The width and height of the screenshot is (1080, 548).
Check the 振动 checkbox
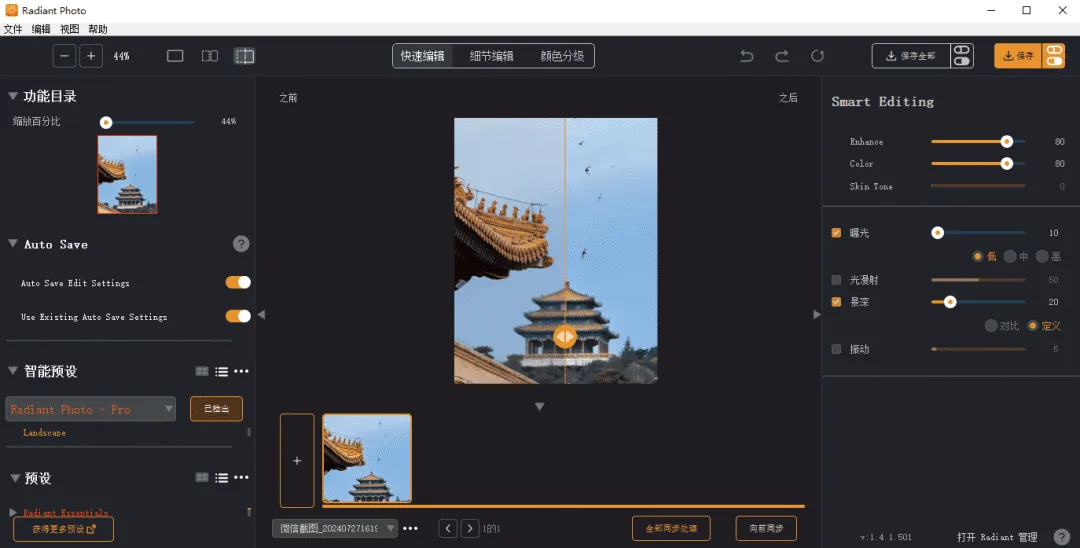836,349
